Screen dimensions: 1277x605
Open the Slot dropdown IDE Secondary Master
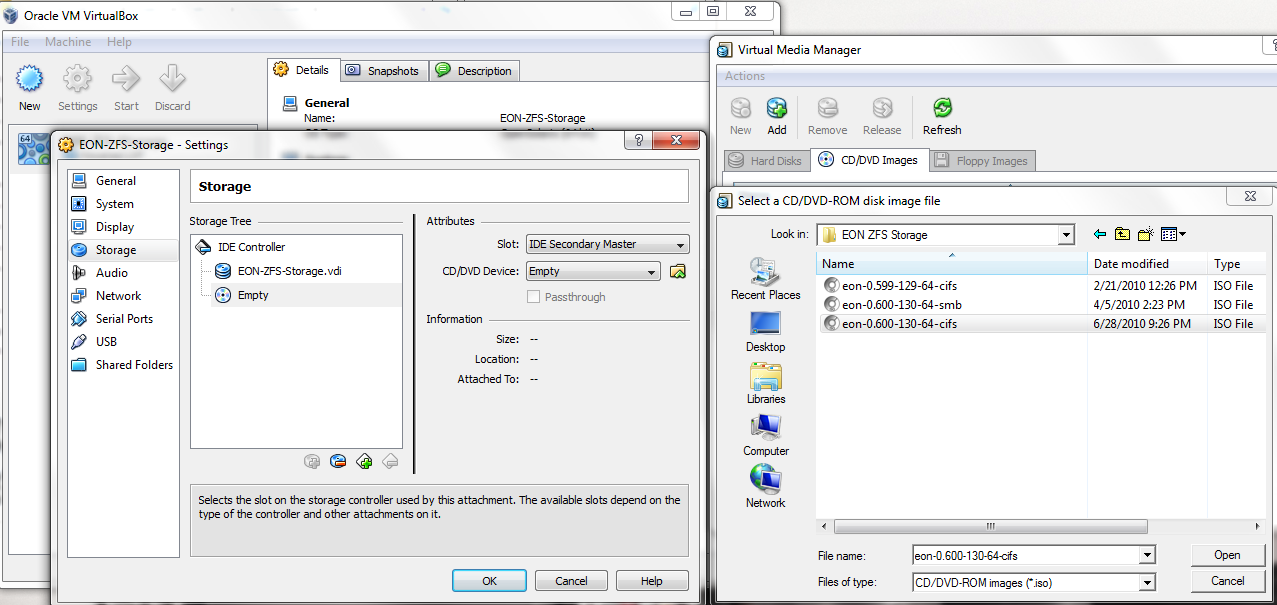608,244
